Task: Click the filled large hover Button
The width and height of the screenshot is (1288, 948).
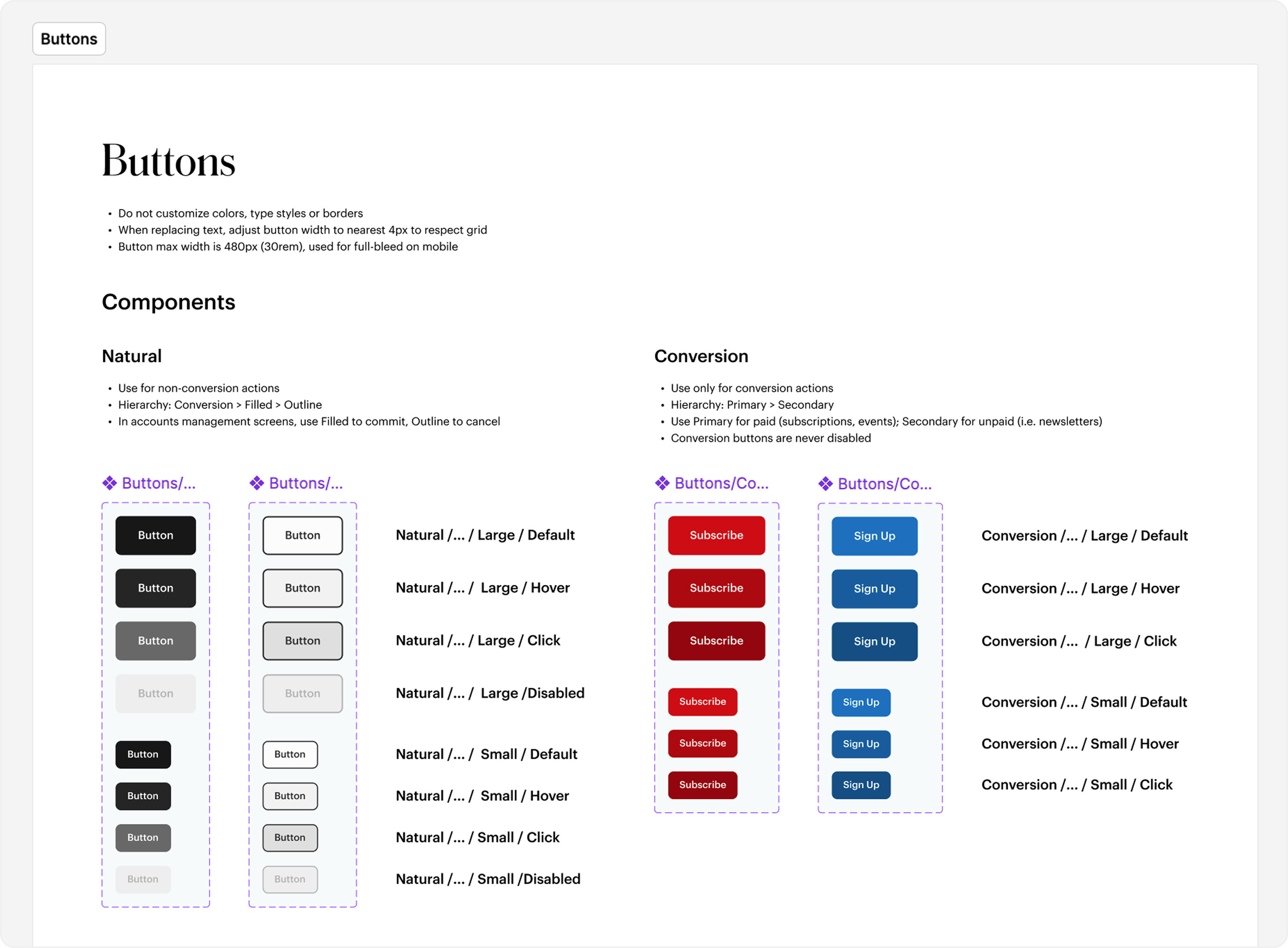Action: 155,588
